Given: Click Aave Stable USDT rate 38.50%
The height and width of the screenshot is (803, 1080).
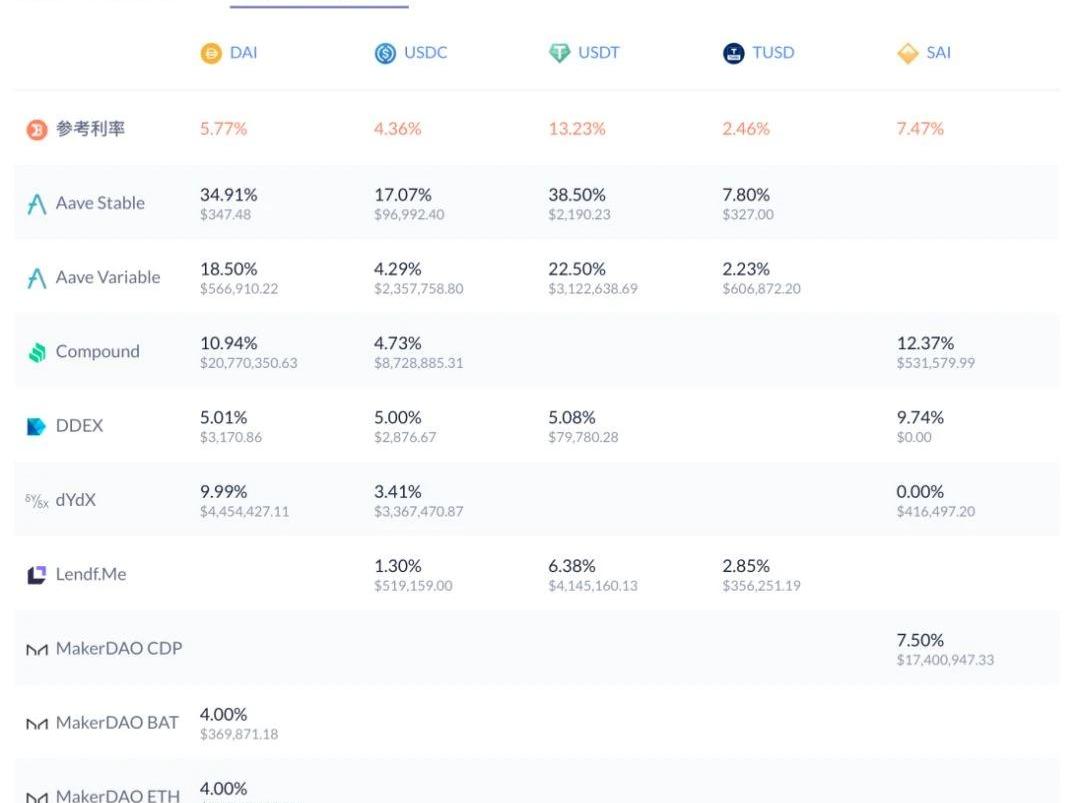Looking at the screenshot, I should (576, 195).
